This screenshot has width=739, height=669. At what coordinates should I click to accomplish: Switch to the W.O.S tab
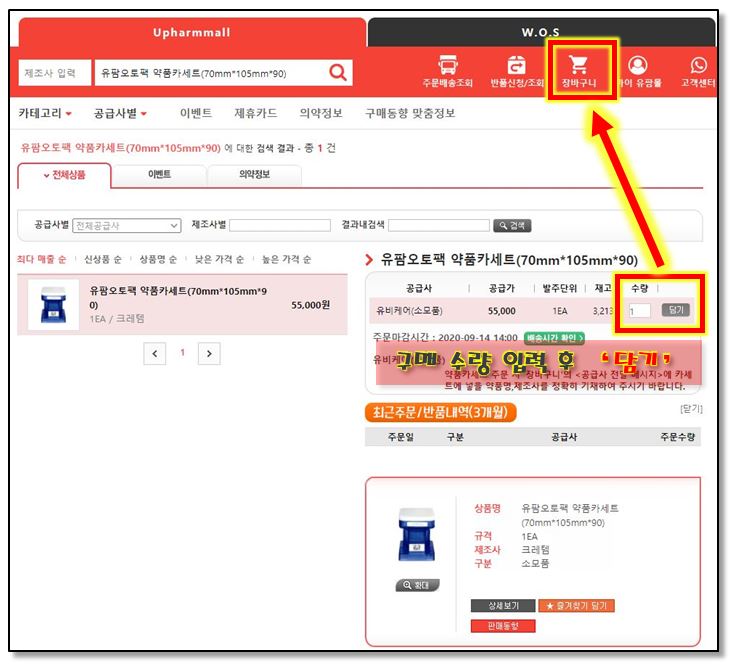tap(541, 33)
